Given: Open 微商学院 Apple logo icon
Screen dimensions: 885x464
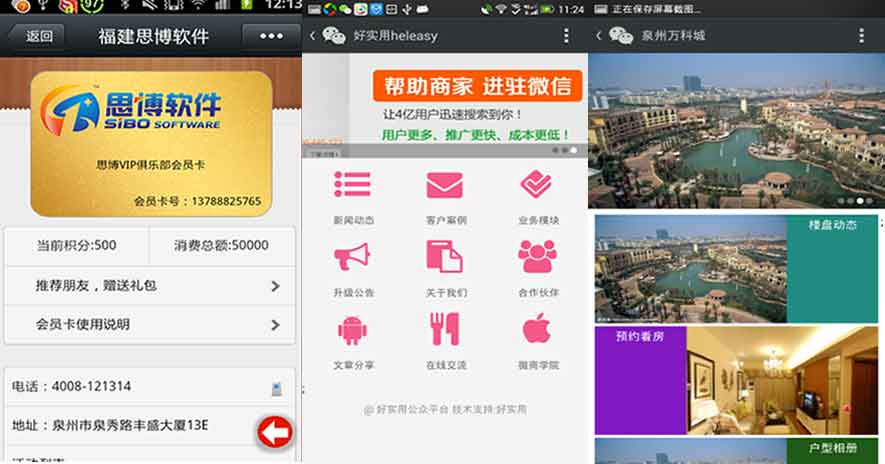Looking at the screenshot, I should 537,329.
